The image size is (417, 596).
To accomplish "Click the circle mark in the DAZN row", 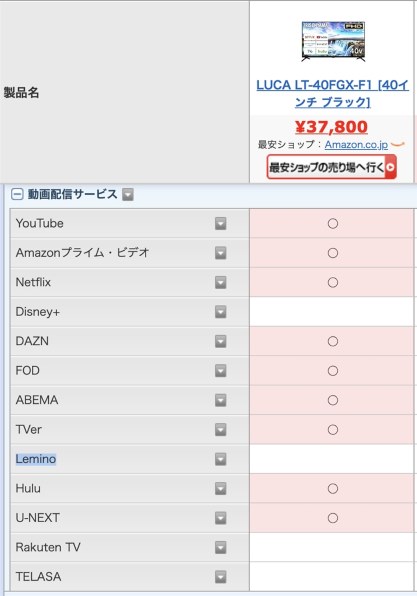I will (x=333, y=341).
